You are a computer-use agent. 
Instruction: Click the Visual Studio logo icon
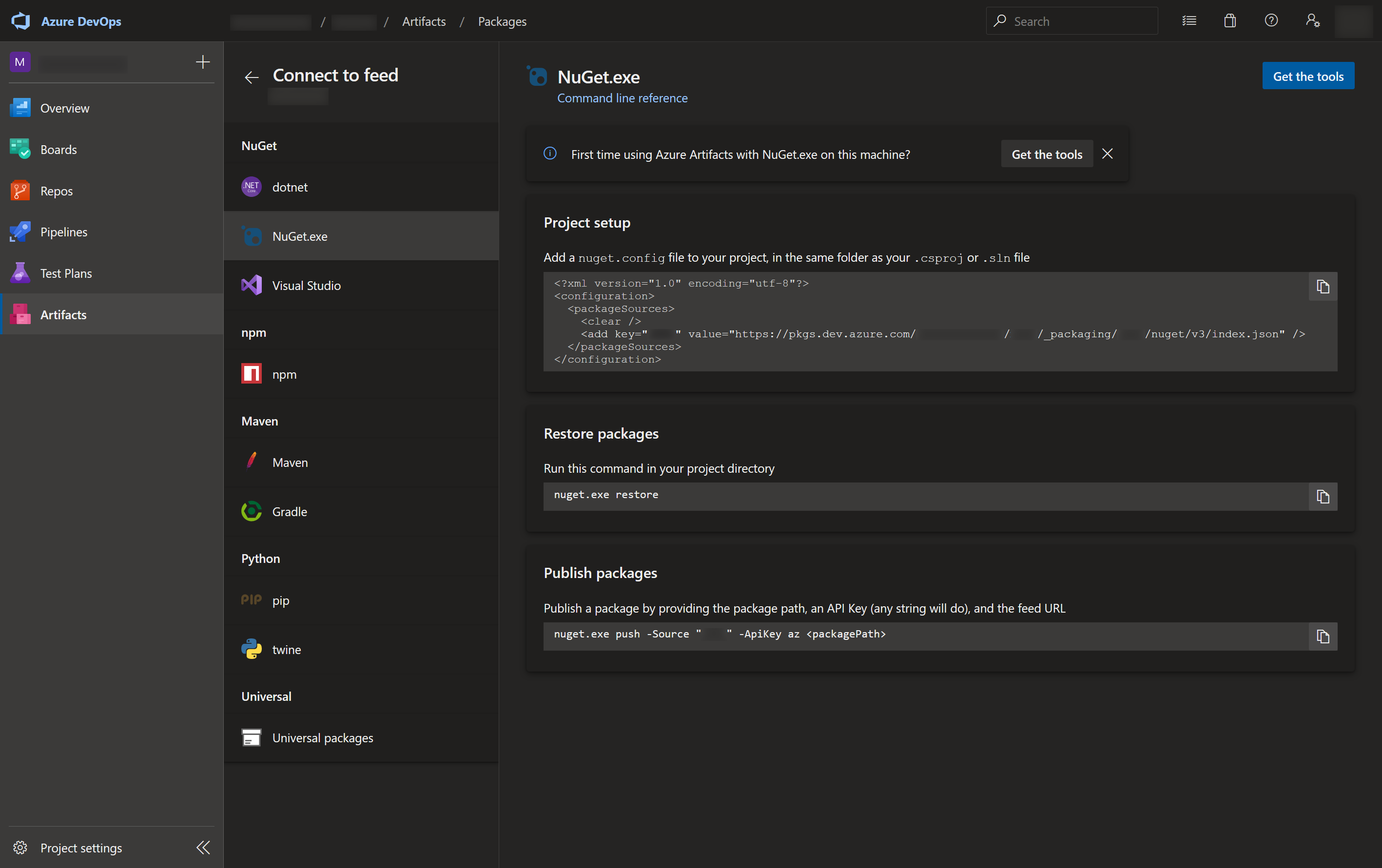click(x=252, y=285)
